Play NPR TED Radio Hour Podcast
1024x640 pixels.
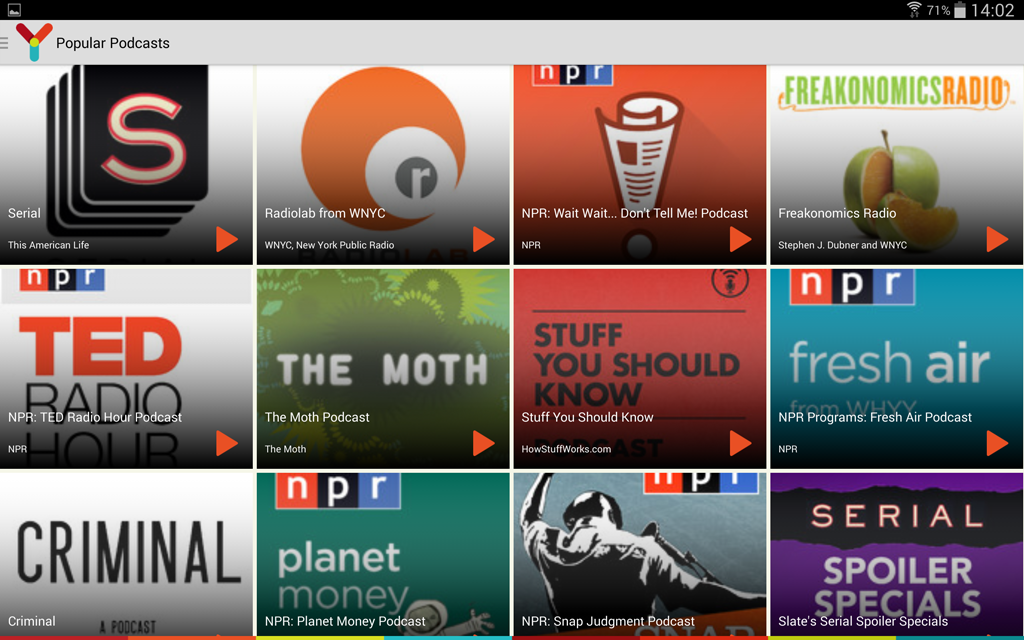[227, 443]
